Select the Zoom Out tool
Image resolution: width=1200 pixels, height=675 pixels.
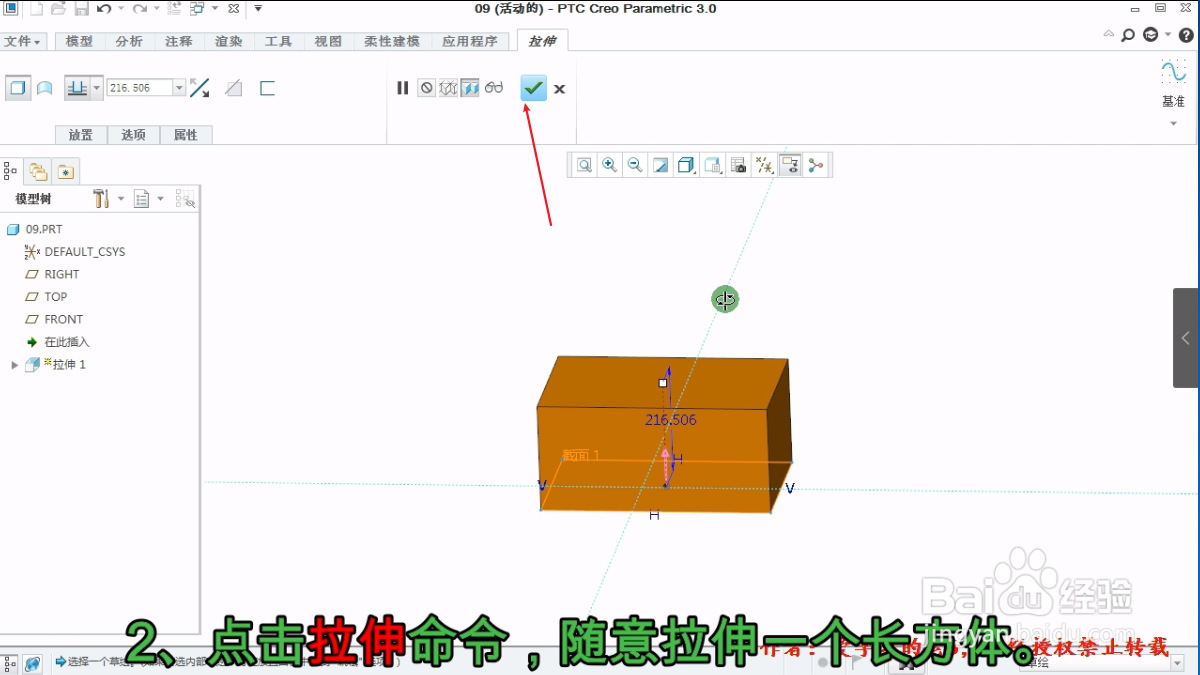coord(635,164)
